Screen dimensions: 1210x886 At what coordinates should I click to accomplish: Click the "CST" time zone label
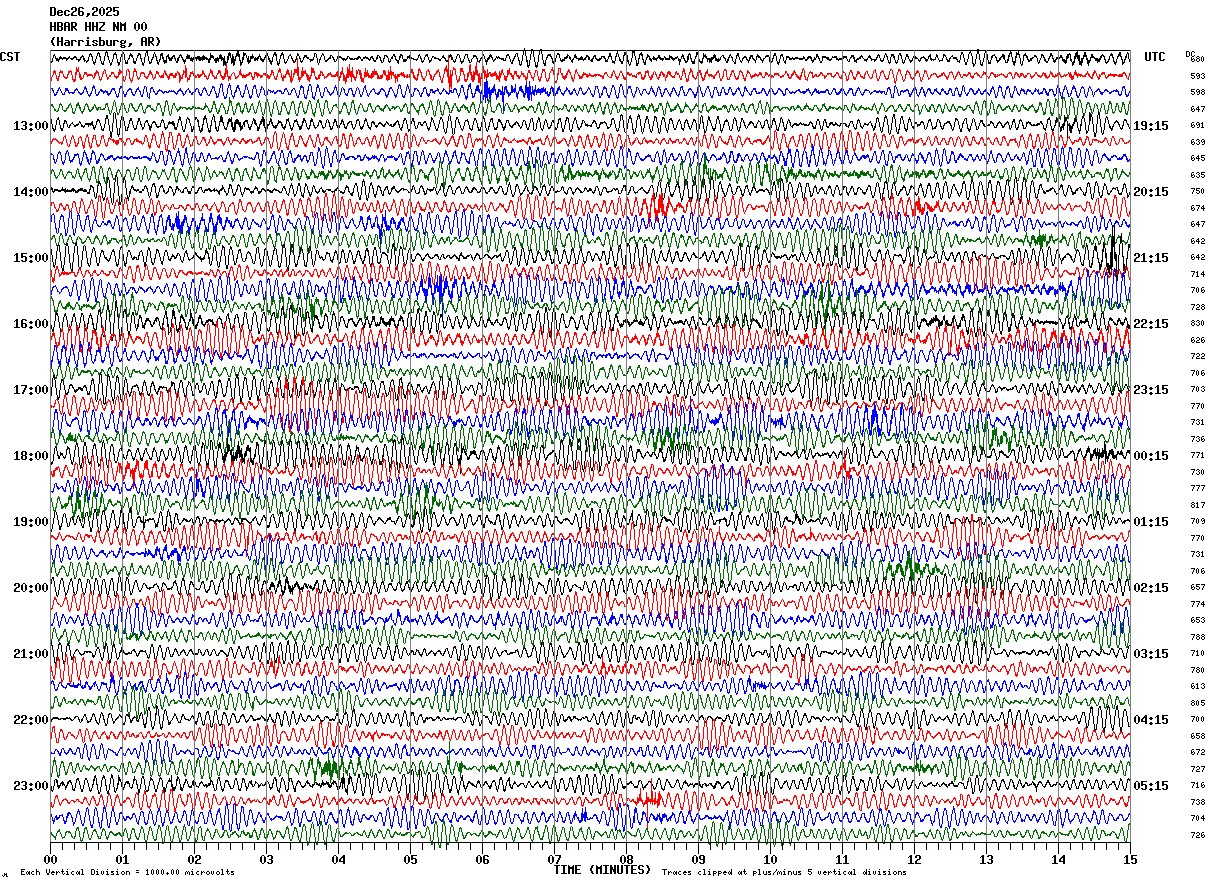pos(10,57)
